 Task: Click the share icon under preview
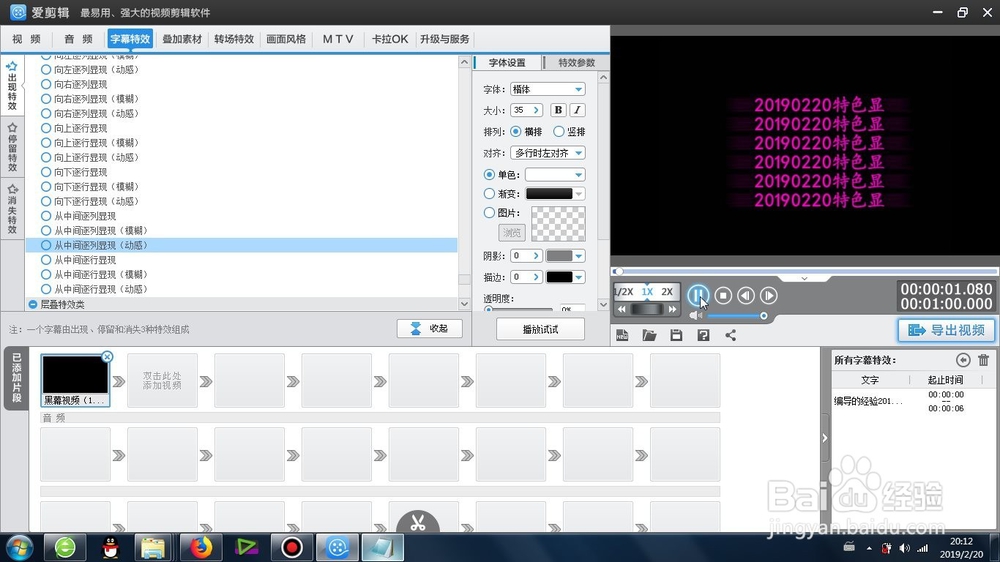pos(731,335)
